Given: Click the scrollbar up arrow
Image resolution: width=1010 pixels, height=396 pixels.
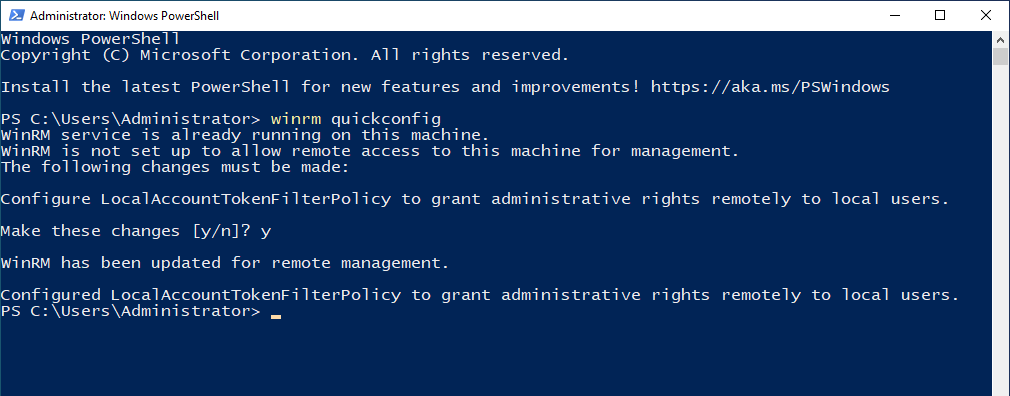Looking at the screenshot, I should (1000, 39).
